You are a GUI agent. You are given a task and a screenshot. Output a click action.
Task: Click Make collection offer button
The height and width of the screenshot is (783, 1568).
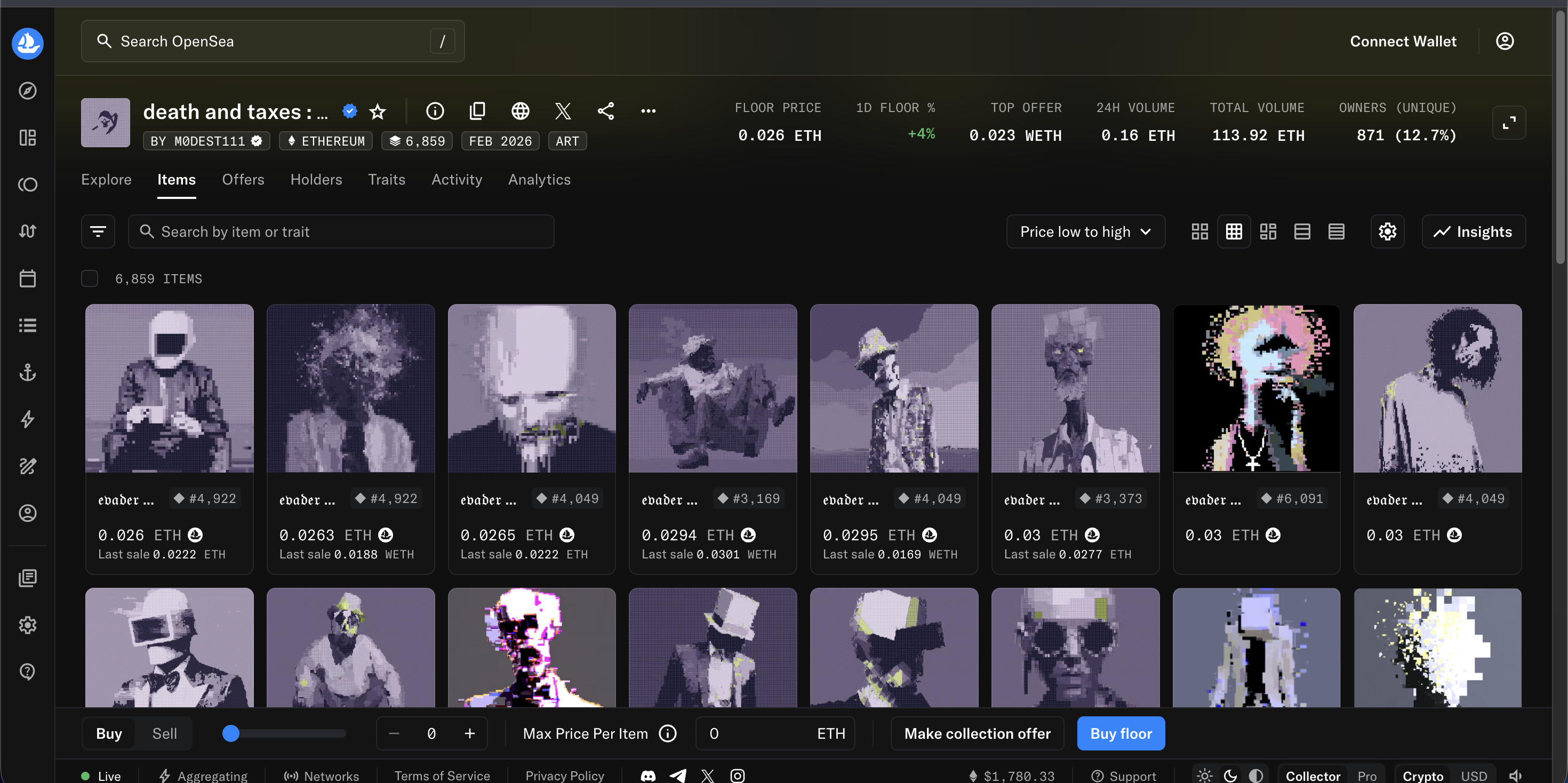click(977, 734)
